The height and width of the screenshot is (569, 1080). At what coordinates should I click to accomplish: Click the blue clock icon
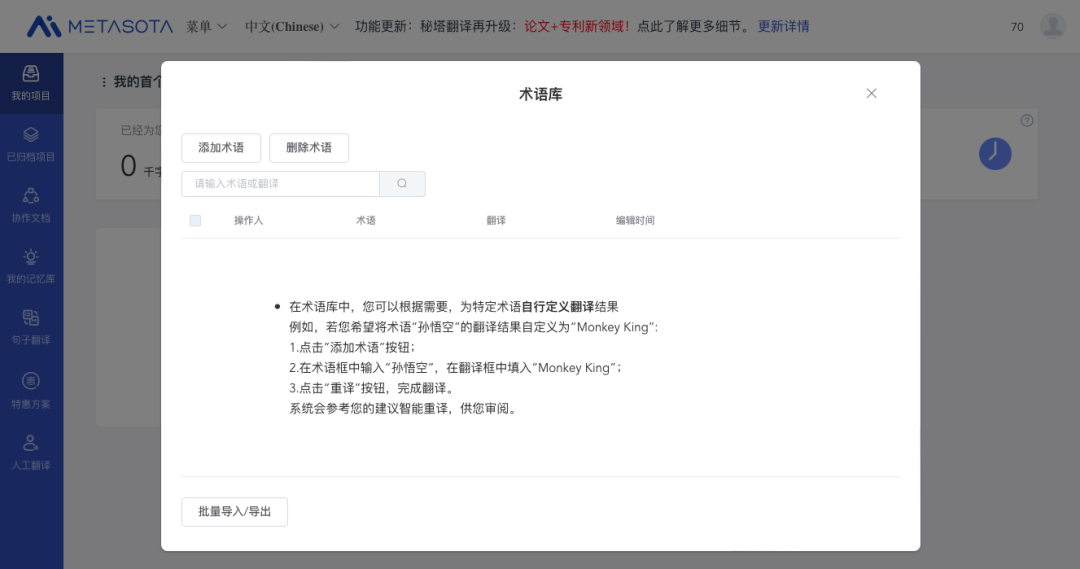994,153
